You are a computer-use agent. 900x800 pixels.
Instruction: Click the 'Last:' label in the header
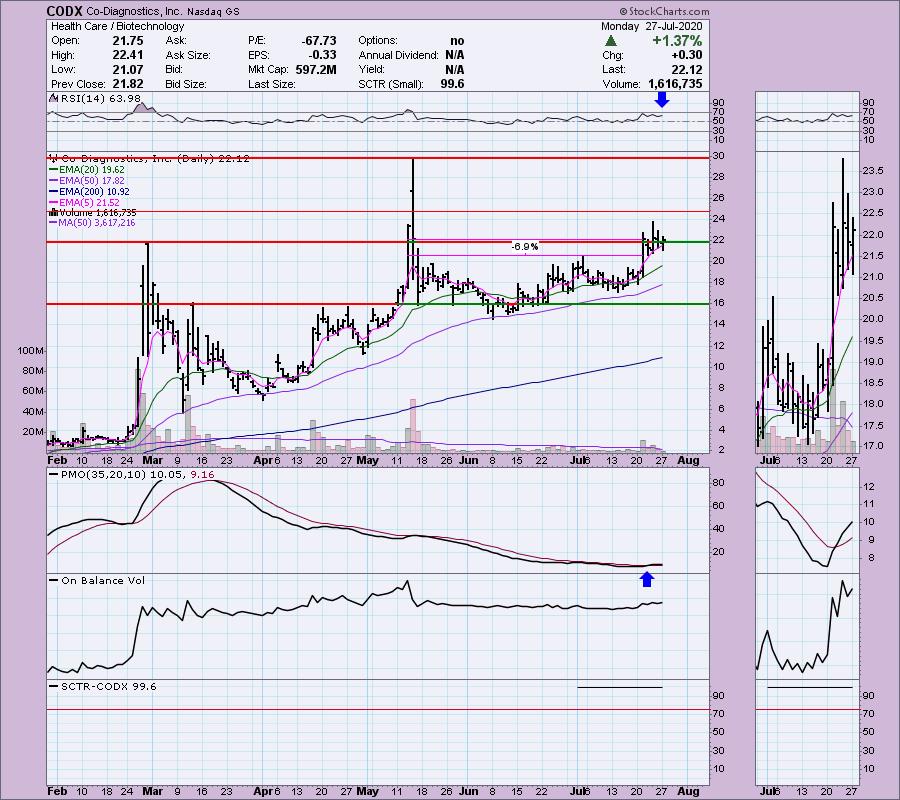614,69
